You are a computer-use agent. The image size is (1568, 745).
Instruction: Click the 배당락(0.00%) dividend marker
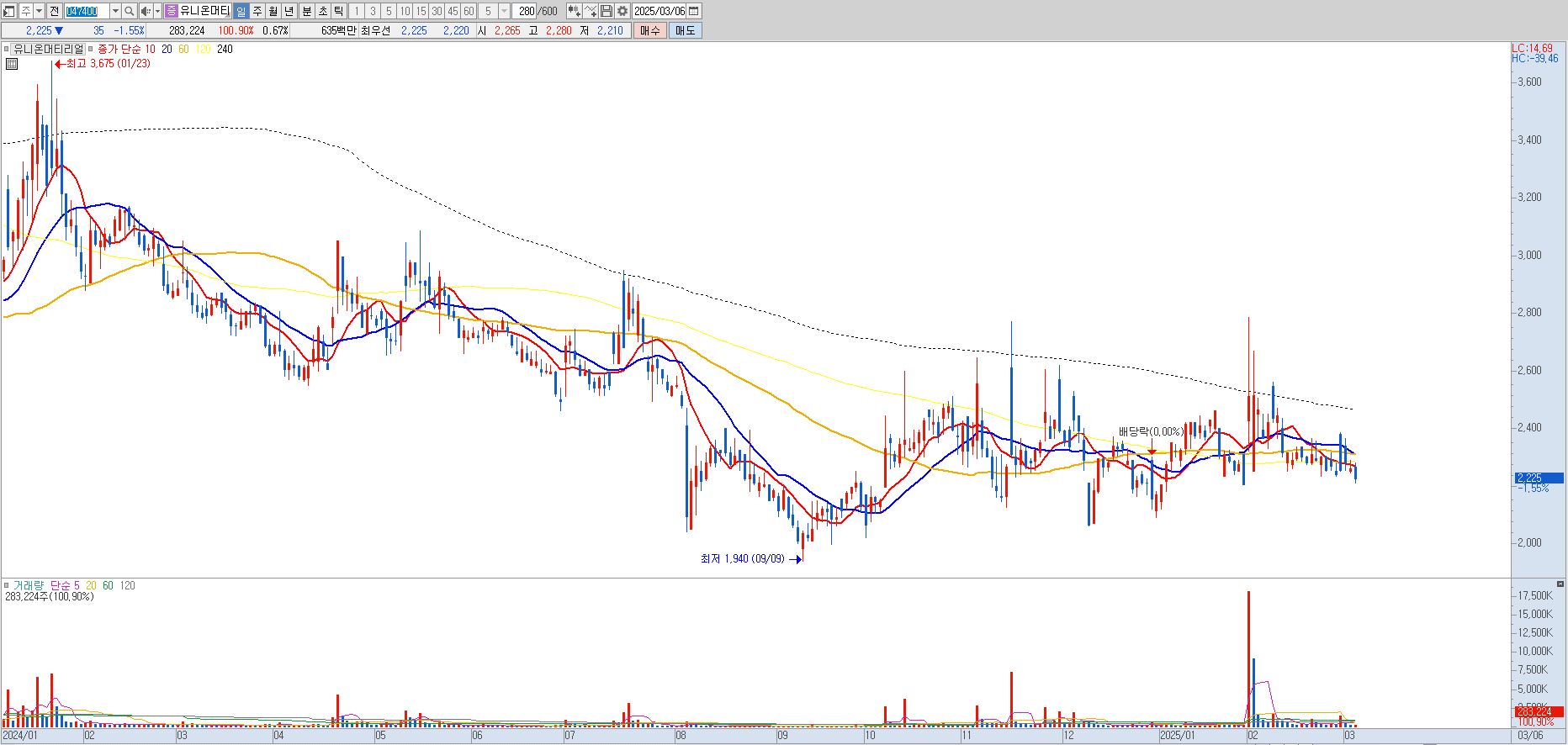point(1151,431)
